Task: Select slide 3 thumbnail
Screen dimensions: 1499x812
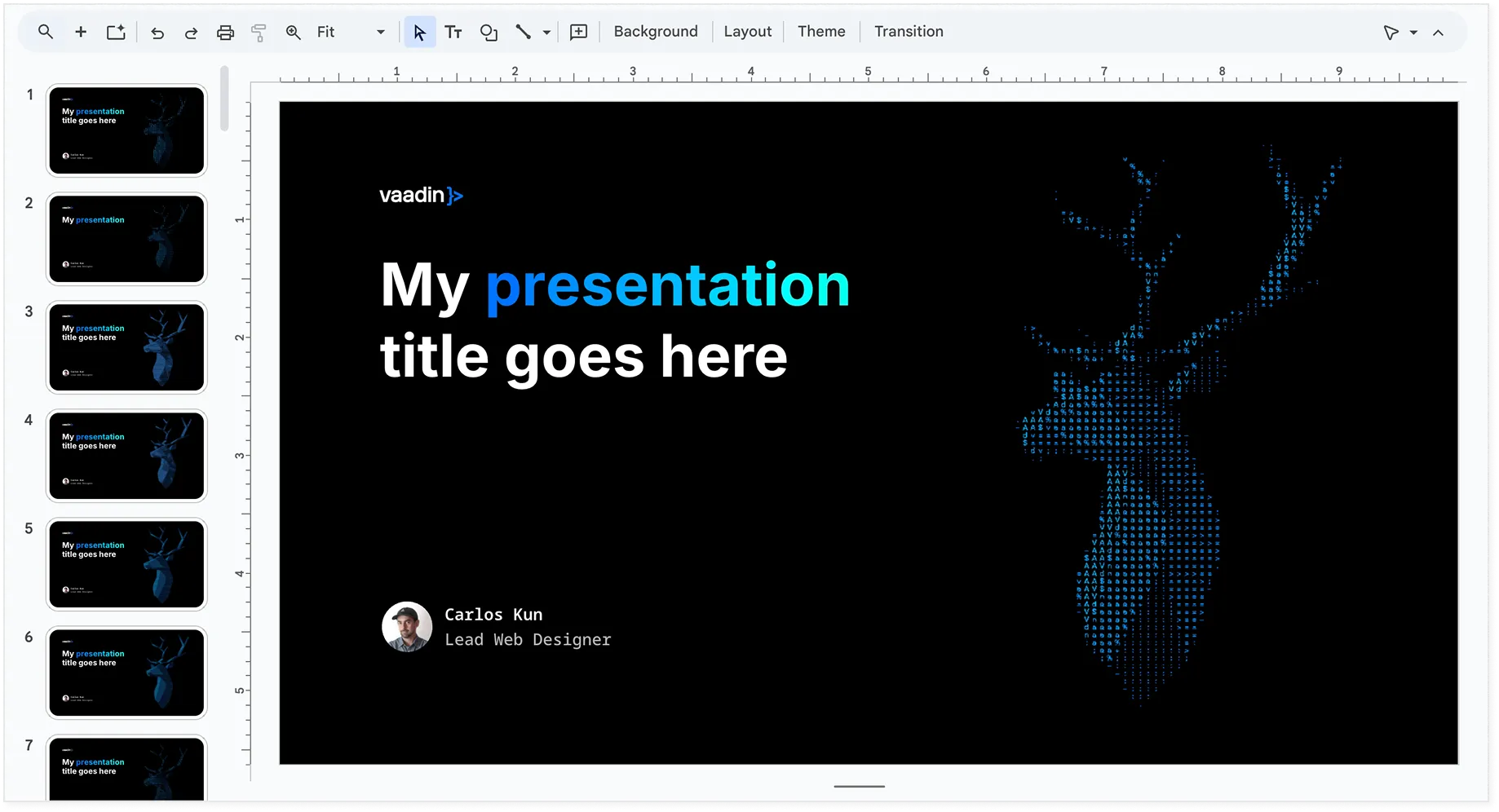Action: [126, 347]
